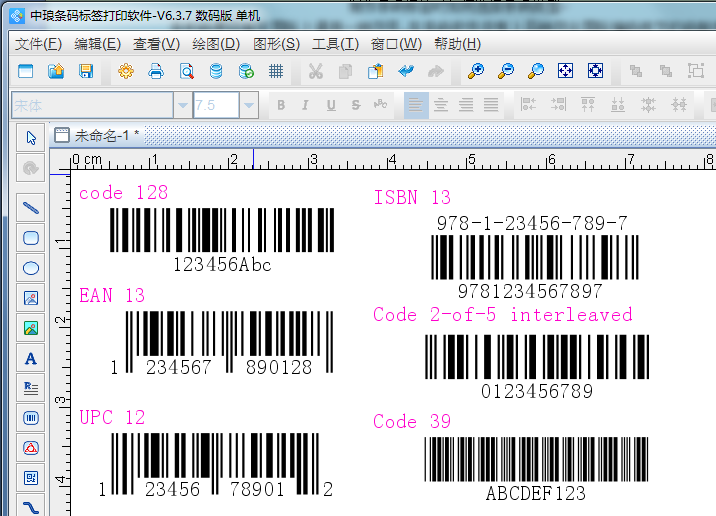Click the zoom in magnifier
Viewport: 716px width, 516px height.
[x=476, y=71]
